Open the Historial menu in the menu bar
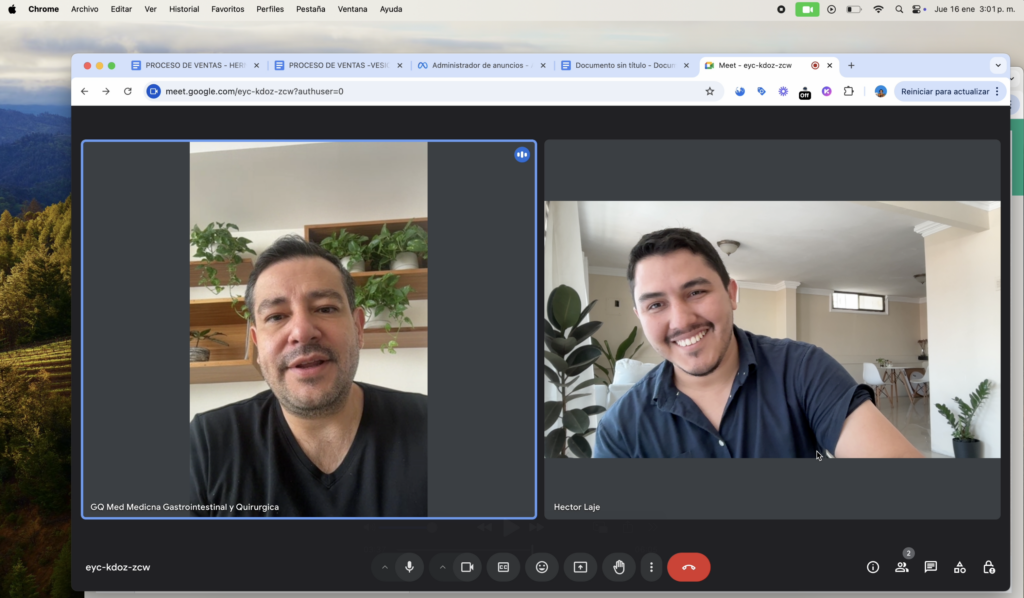The image size is (1024, 598). 184,9
